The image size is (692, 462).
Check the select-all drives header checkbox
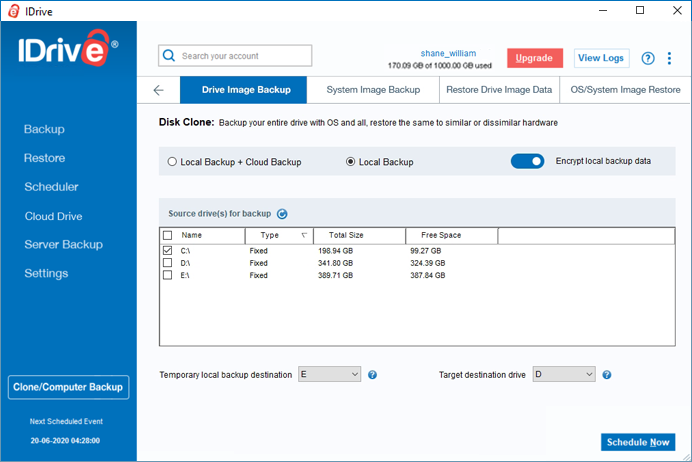[167, 235]
